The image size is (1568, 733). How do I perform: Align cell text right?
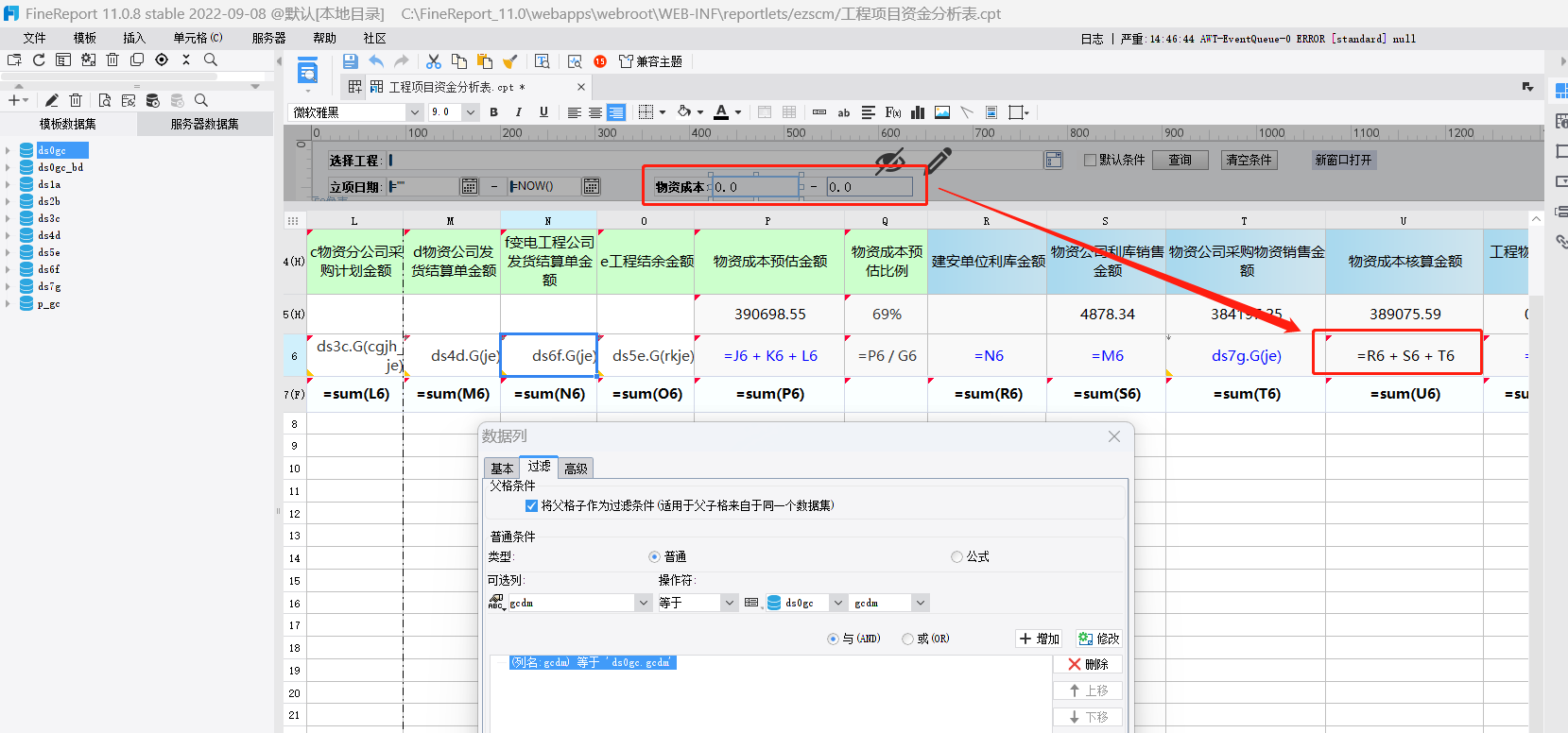616,112
